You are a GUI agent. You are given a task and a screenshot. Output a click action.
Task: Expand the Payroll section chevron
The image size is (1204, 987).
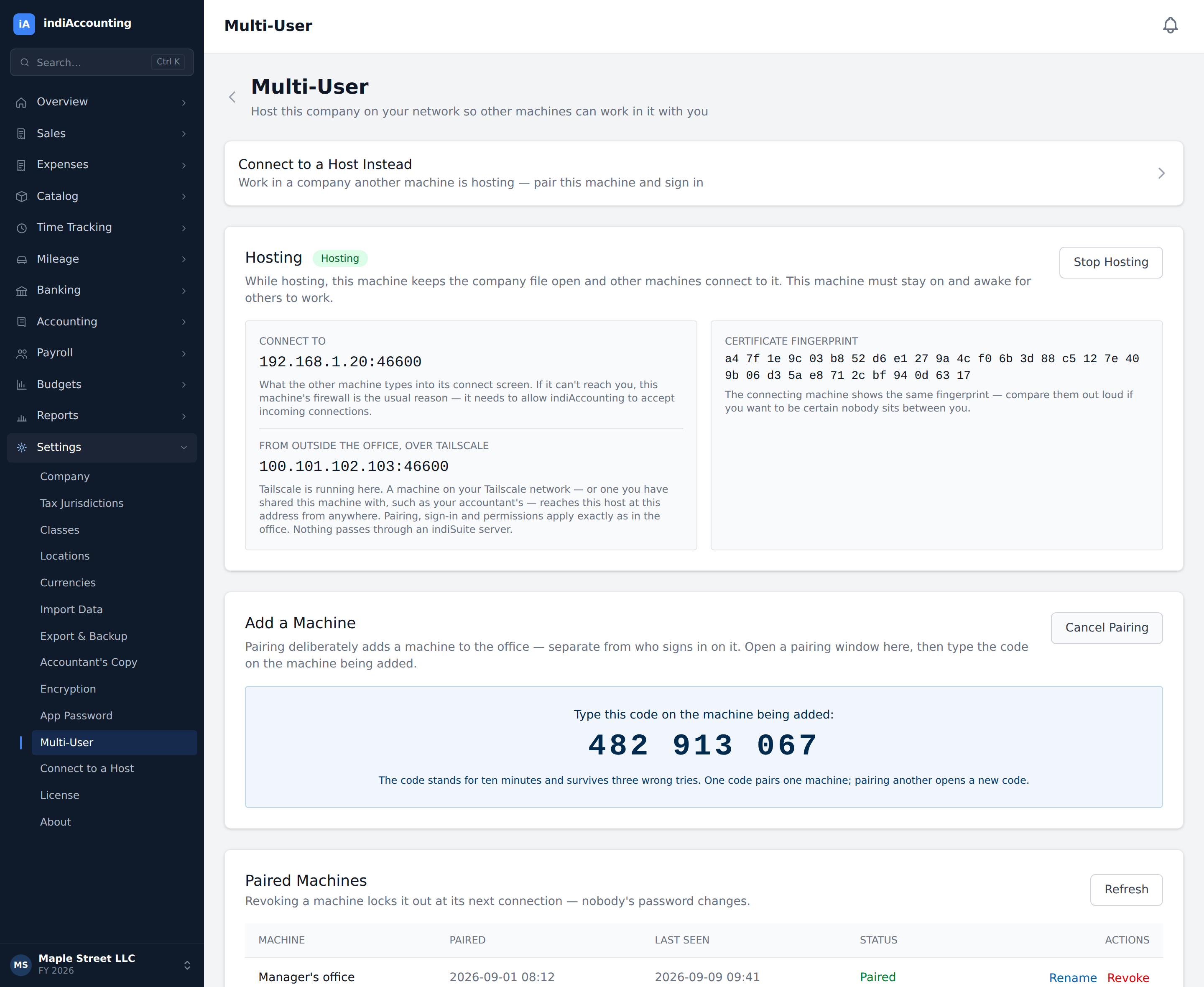[184, 353]
